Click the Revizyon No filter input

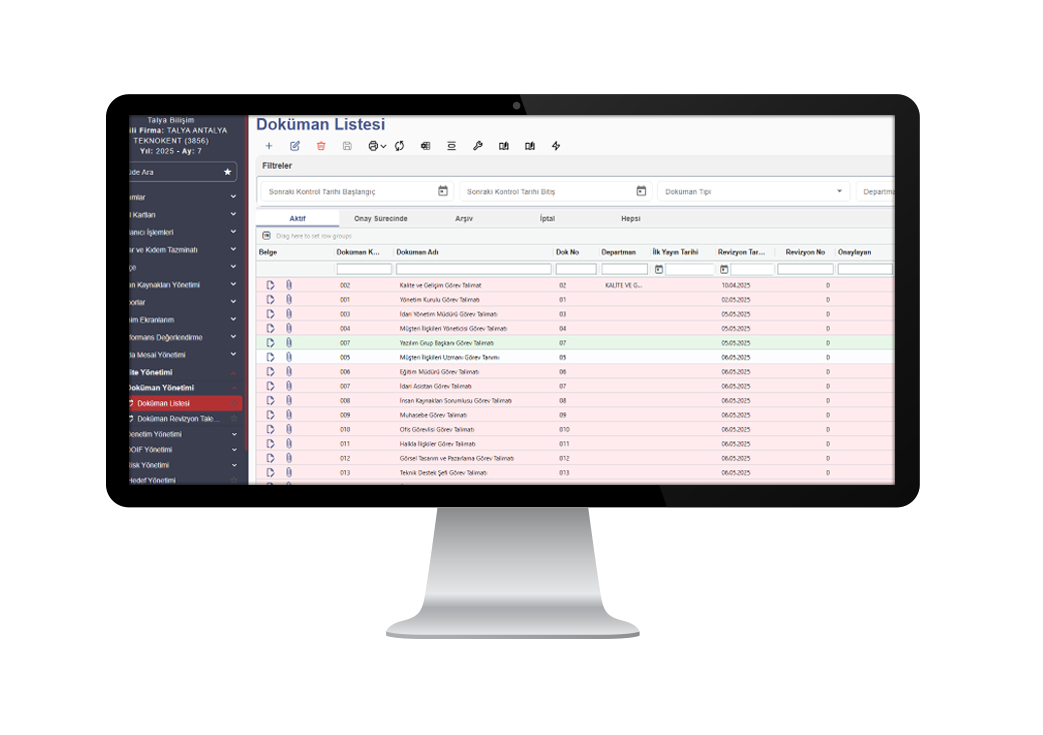click(x=805, y=269)
